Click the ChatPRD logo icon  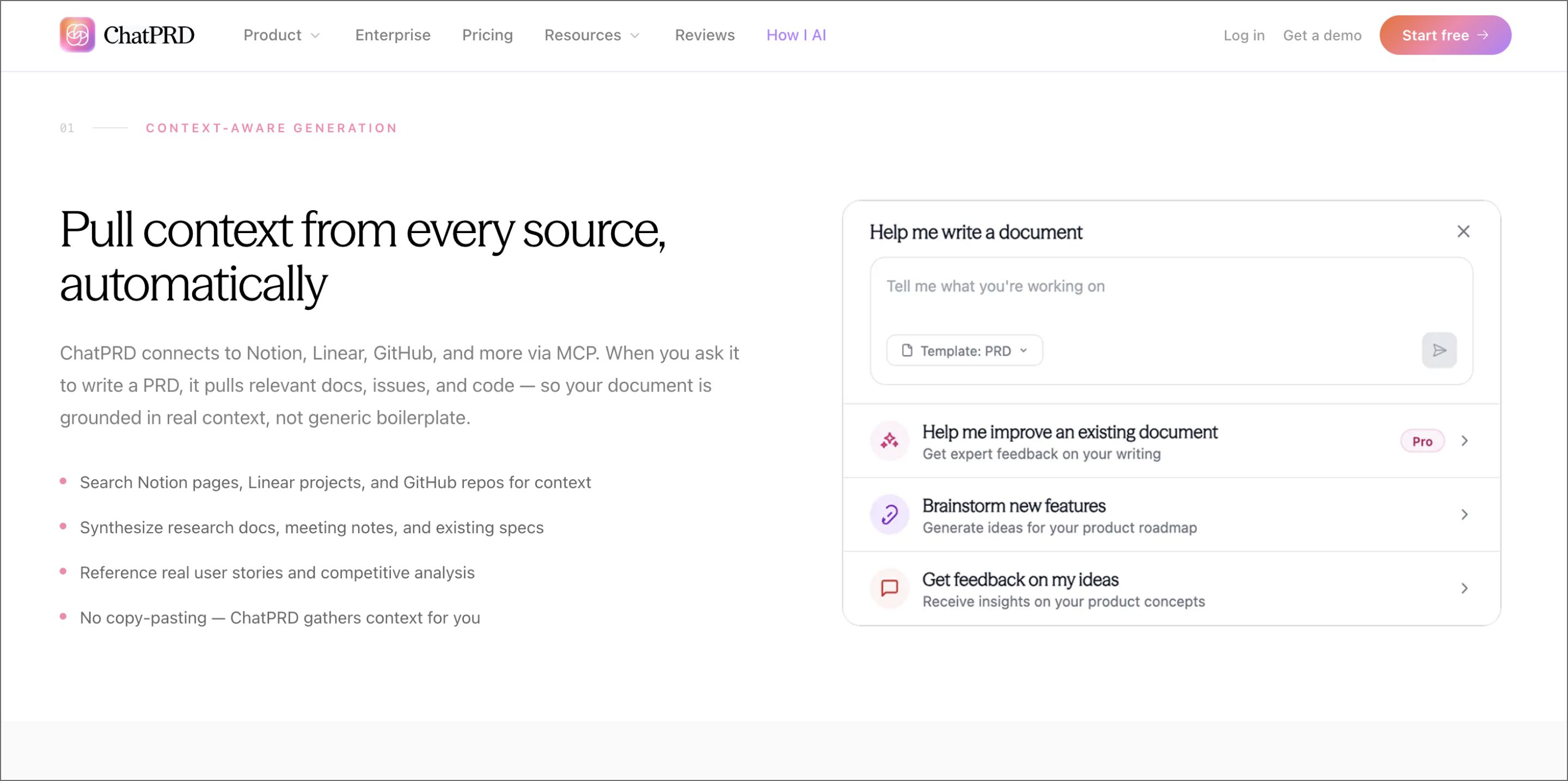coord(77,35)
